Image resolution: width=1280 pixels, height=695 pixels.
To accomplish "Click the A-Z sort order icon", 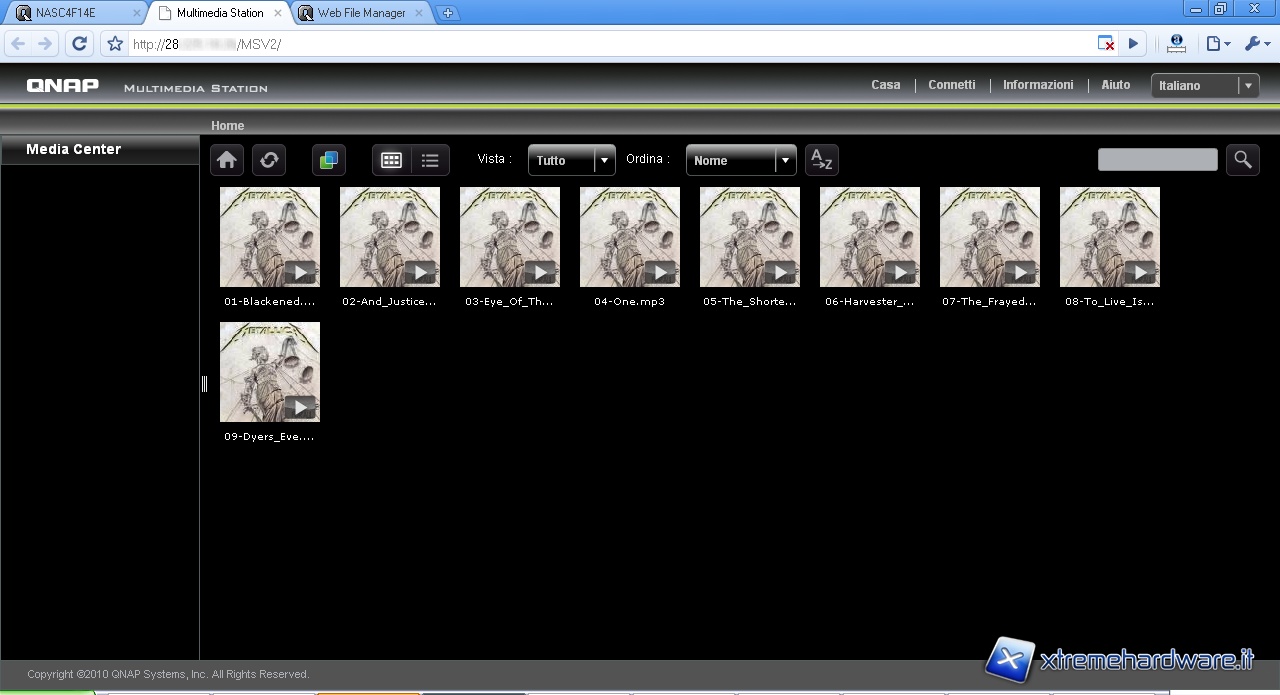I will pyautogui.click(x=821, y=160).
